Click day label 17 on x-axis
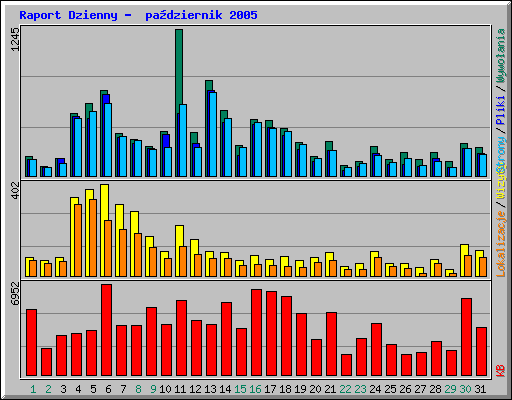 270,389
